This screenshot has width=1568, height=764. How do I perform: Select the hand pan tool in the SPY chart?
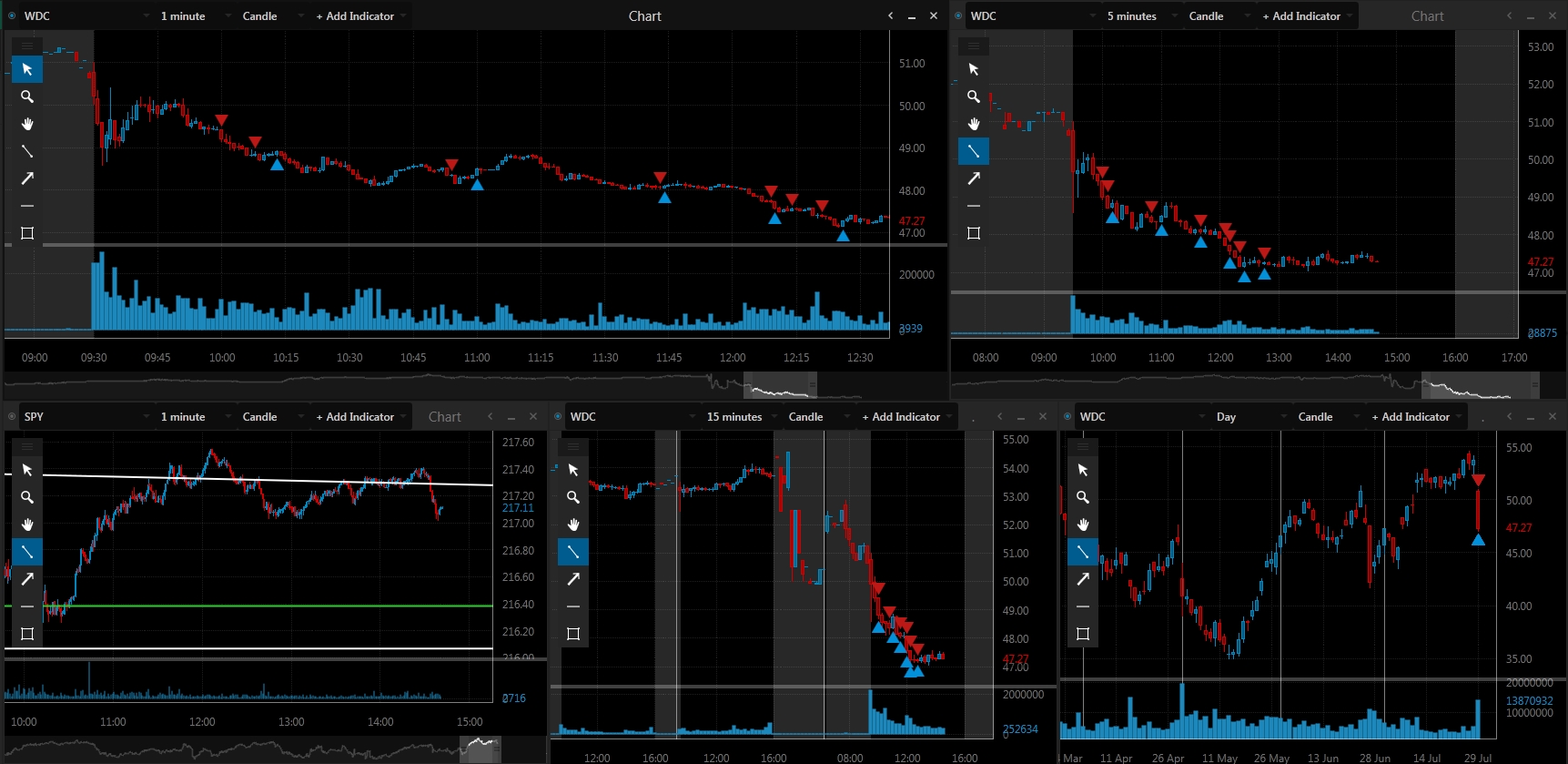pos(27,525)
